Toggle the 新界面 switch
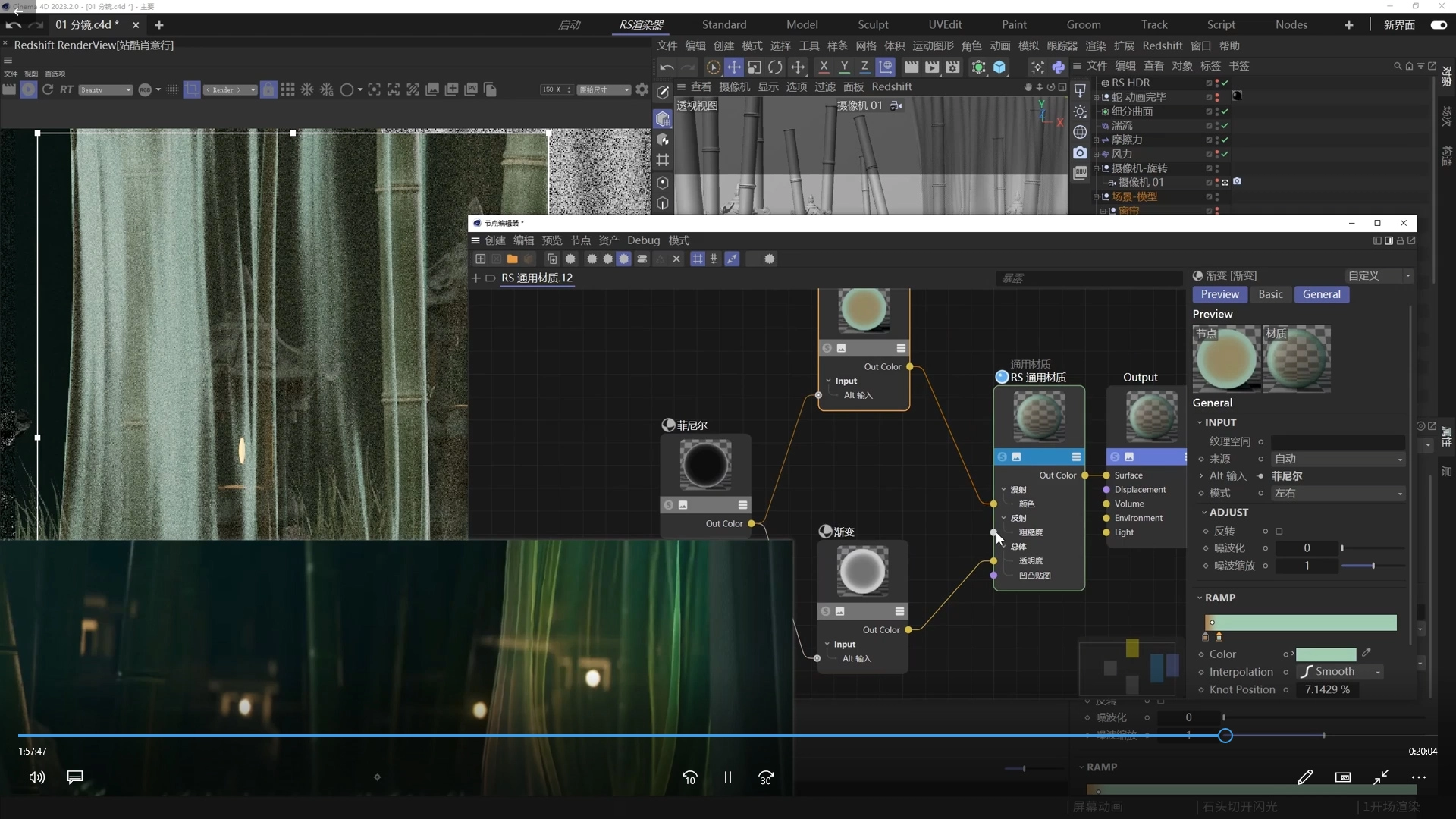 (1438, 25)
